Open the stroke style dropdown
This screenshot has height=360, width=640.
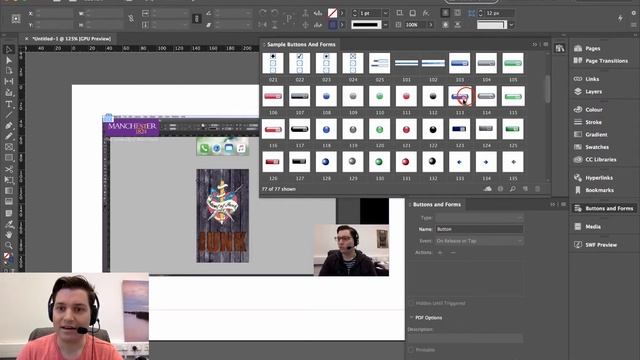pyautogui.click(x=385, y=24)
